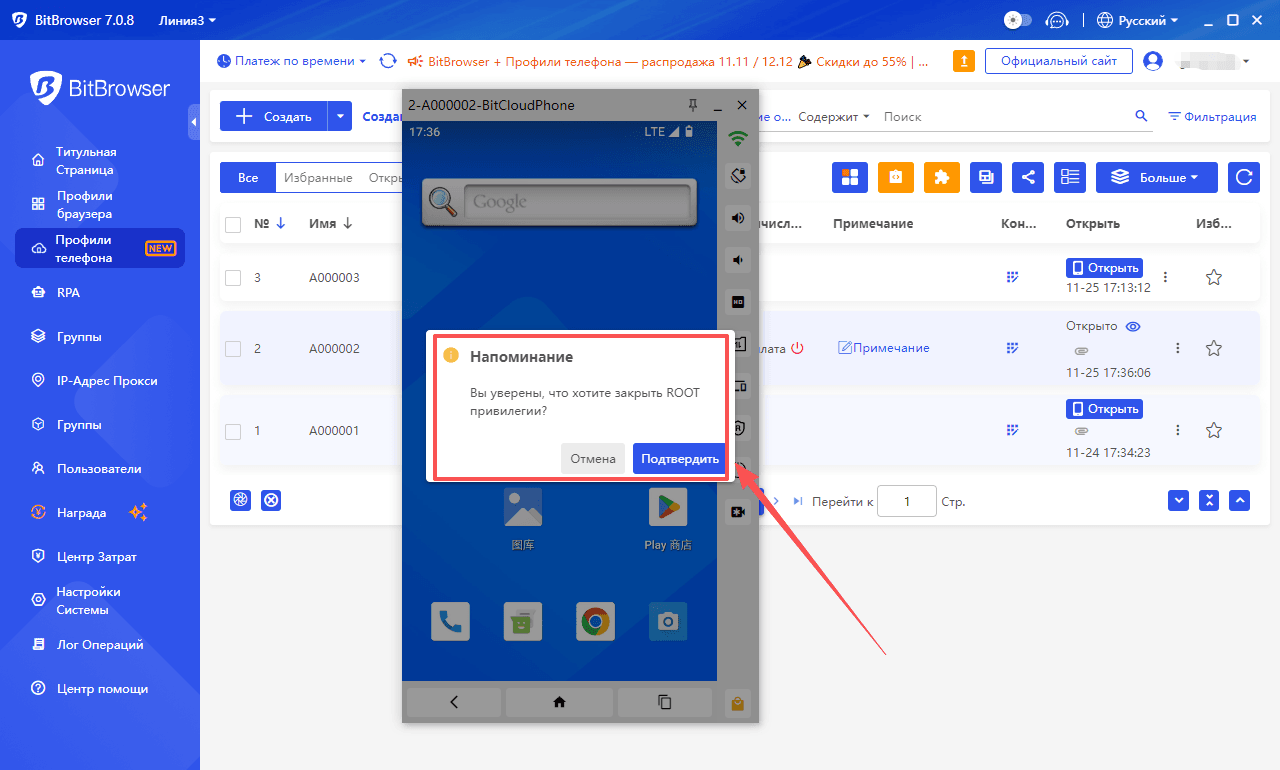Click the refresh list button

(x=1244, y=177)
